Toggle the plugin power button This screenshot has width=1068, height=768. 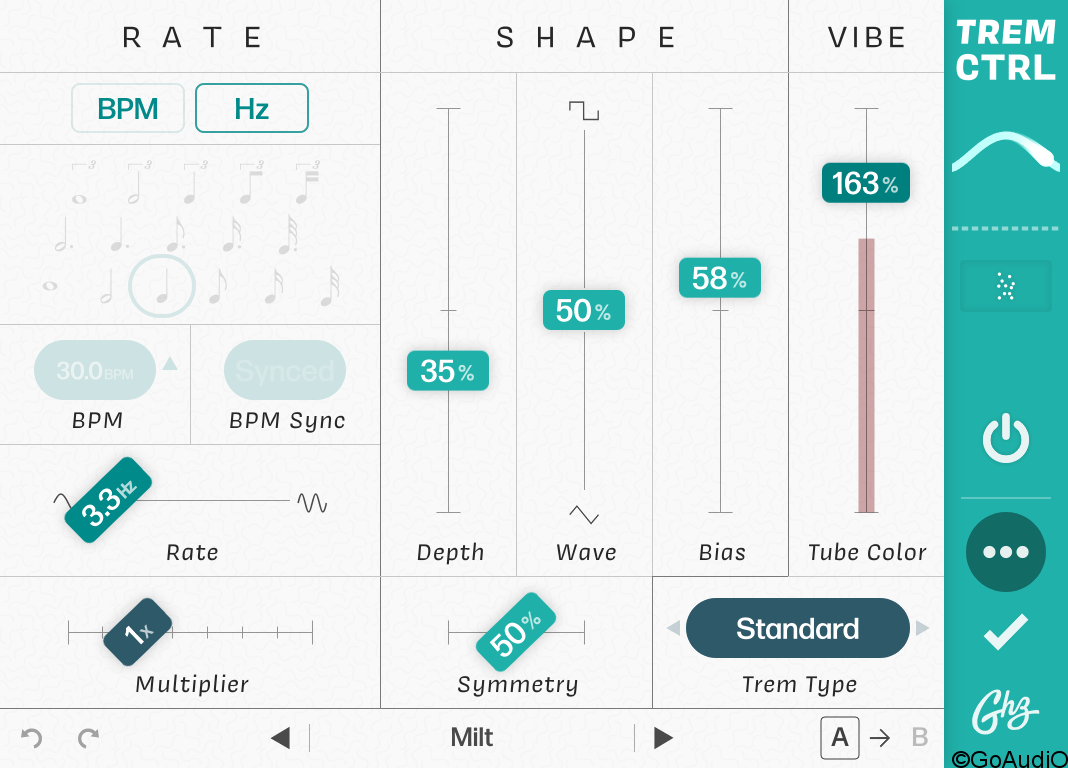coord(1005,438)
